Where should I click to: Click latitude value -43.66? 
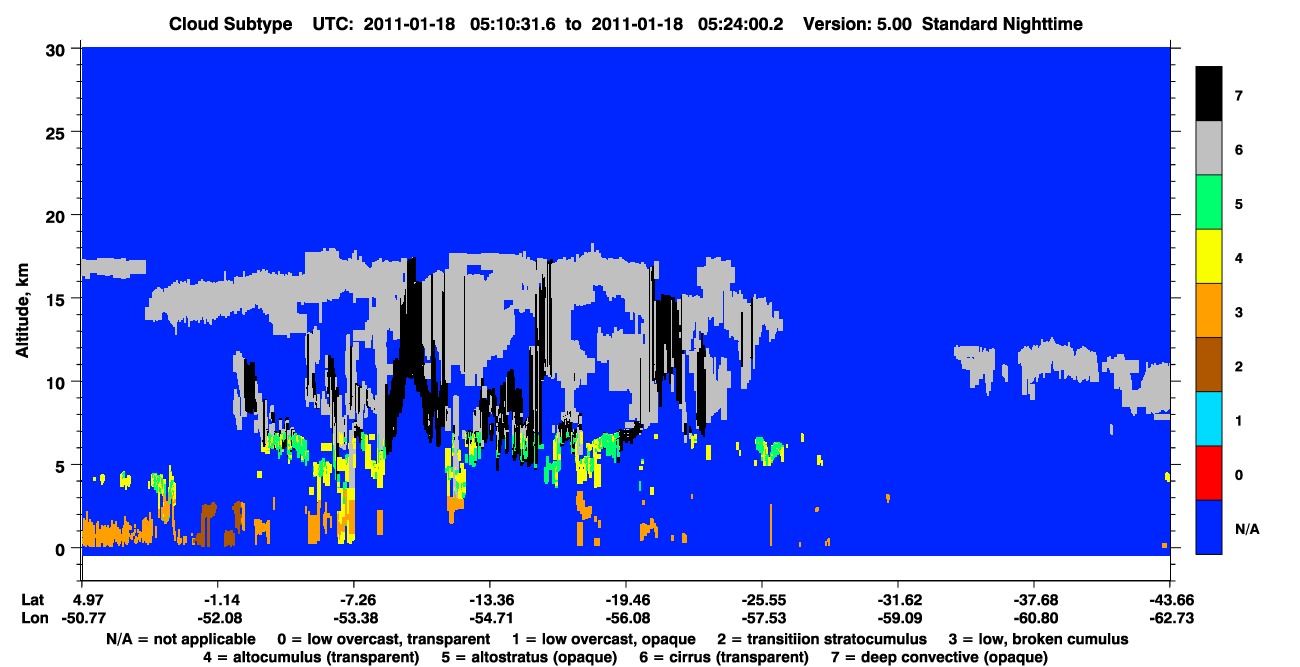point(1170,599)
